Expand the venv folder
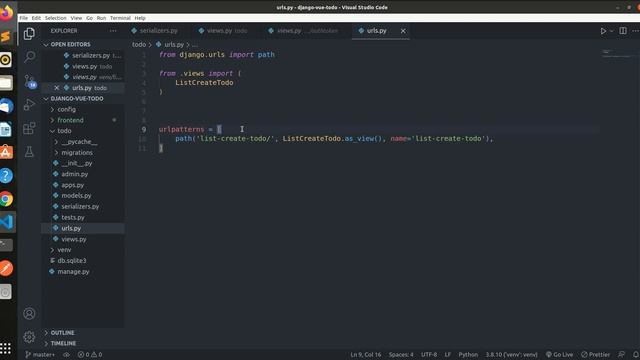The height and width of the screenshot is (360, 640). 64,250
